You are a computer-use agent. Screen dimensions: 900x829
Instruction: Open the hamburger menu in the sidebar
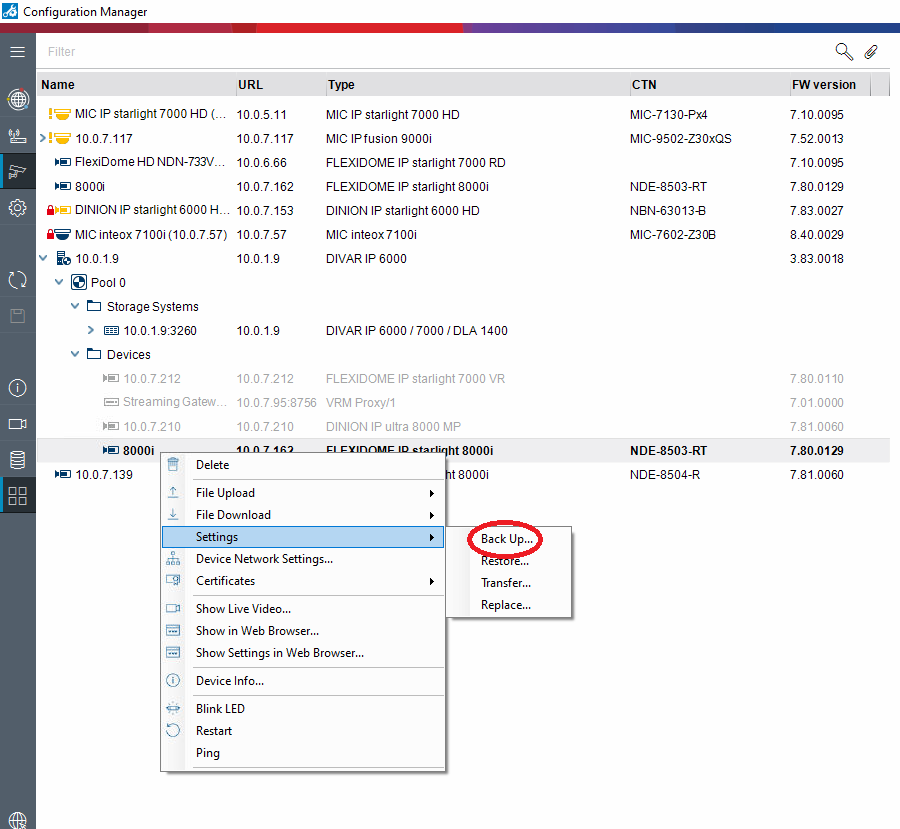18,52
